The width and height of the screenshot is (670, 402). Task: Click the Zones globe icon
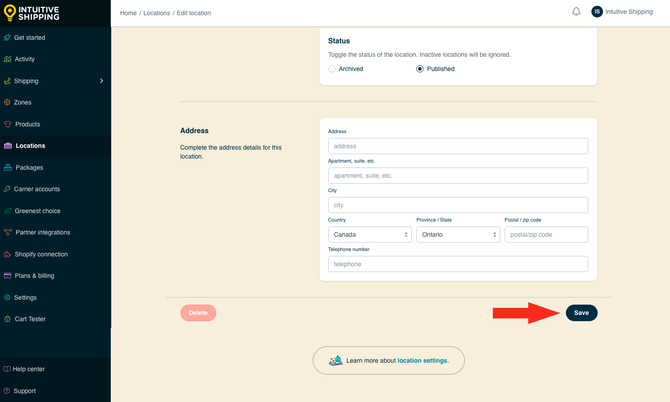tap(7, 103)
